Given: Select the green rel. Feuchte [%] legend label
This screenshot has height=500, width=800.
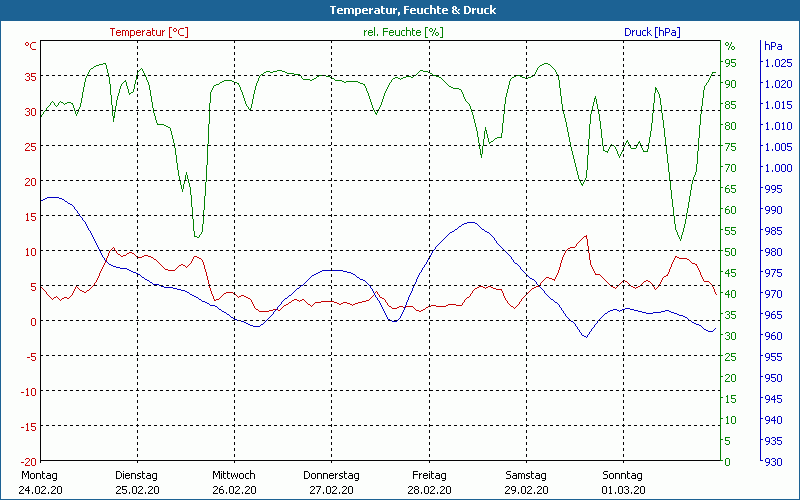Looking at the screenshot, I should point(402,32).
